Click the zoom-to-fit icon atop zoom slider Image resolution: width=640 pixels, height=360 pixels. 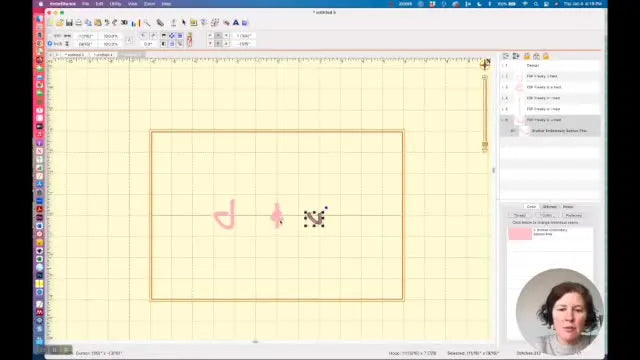coord(485,64)
